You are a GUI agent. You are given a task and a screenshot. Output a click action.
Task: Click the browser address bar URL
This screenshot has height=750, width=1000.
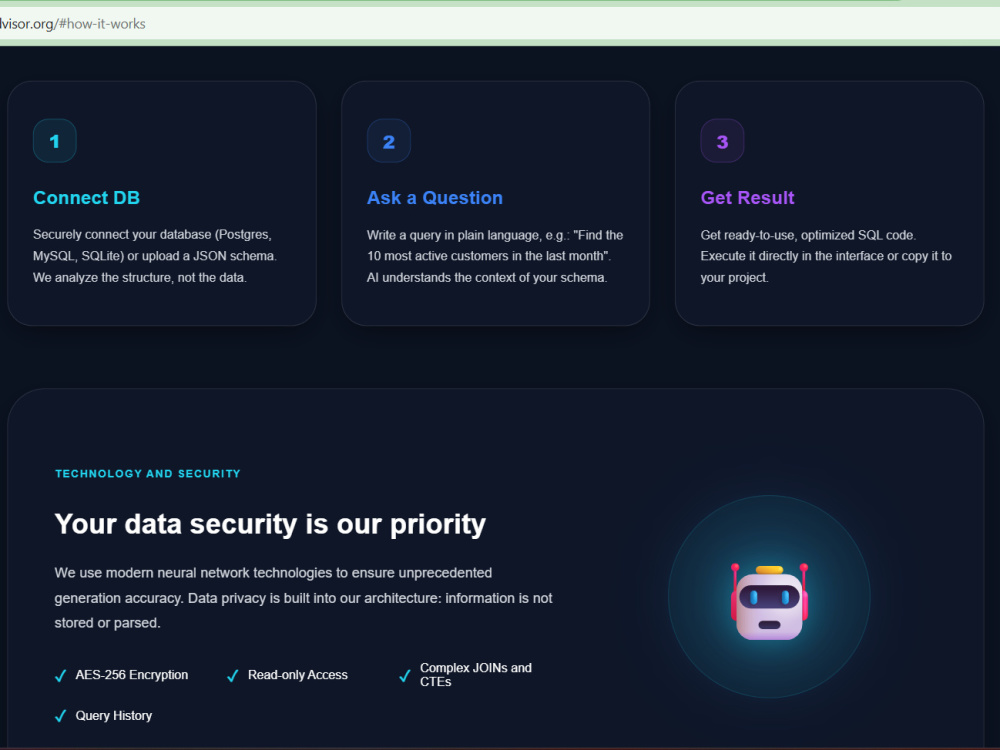[73, 24]
